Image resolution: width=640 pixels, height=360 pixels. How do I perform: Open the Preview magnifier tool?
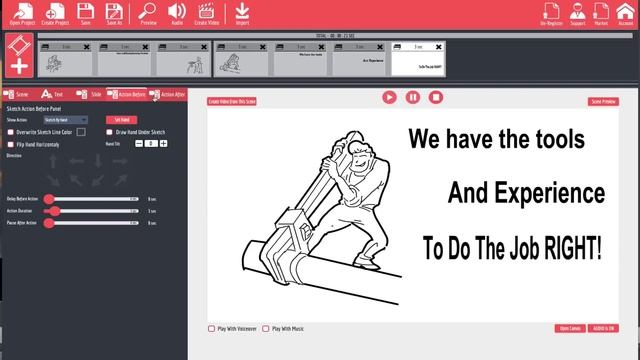[148, 13]
